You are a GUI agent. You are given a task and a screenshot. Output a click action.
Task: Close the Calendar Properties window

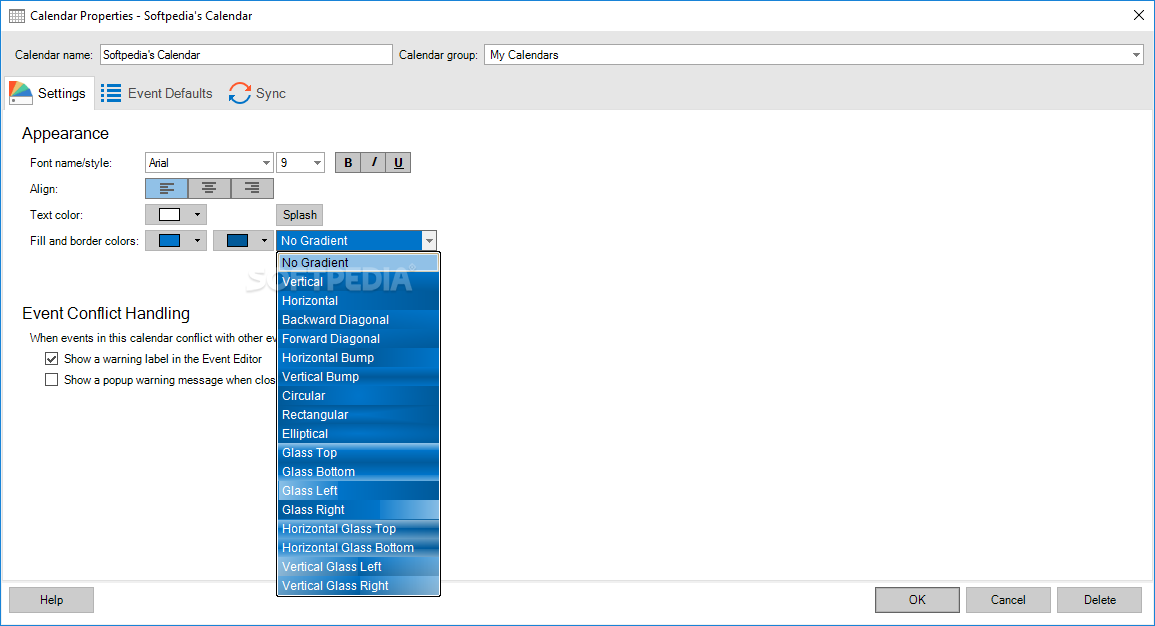tap(1138, 15)
